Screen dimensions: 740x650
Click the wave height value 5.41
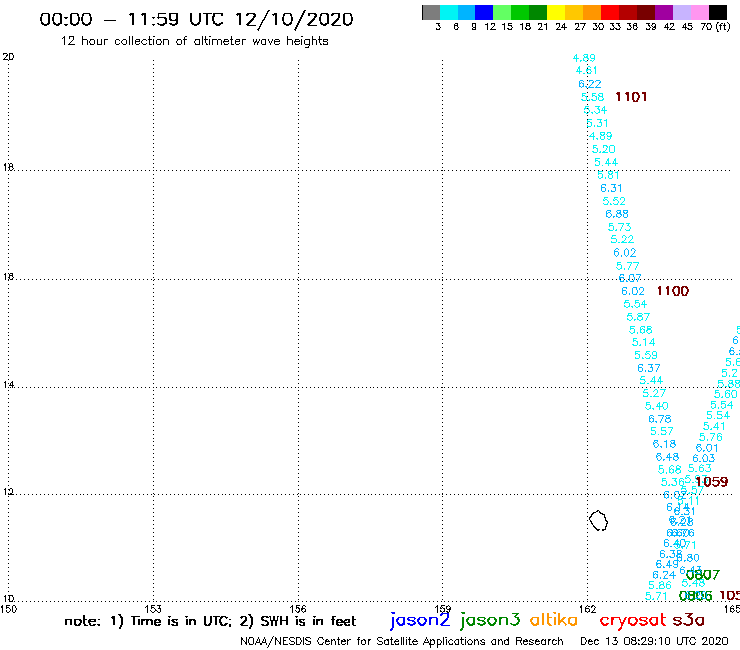tap(714, 426)
